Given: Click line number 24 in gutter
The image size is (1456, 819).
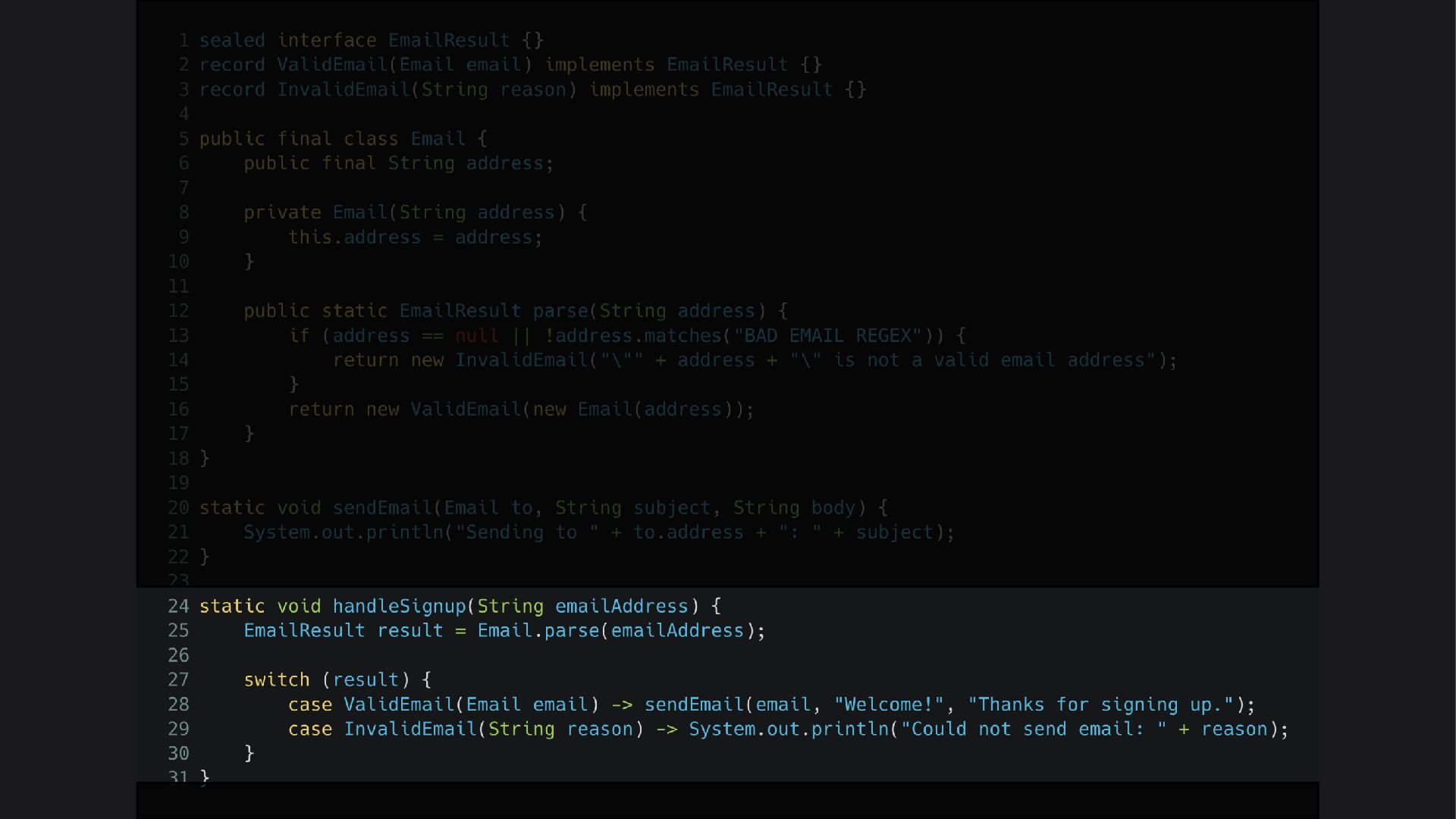Looking at the screenshot, I should point(178,607).
